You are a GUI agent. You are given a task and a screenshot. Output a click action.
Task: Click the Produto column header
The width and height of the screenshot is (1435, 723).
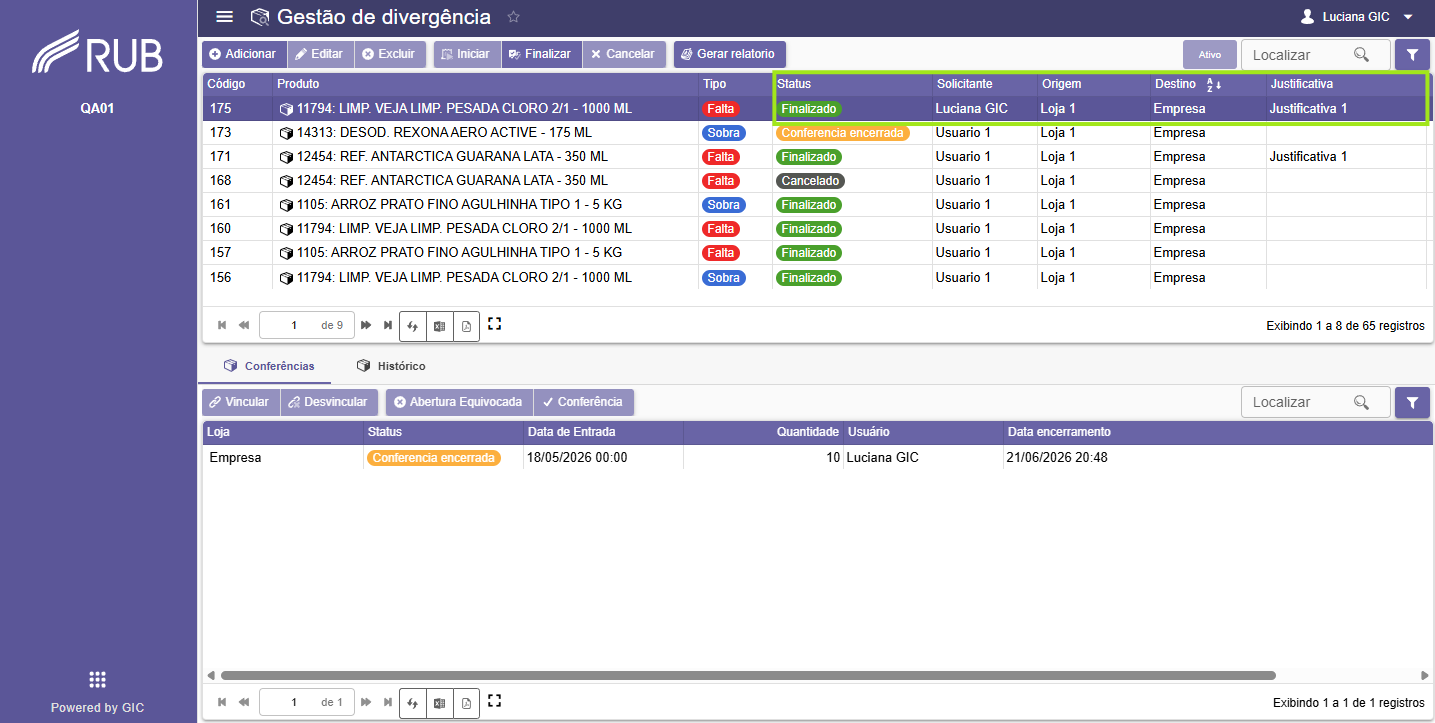485,84
